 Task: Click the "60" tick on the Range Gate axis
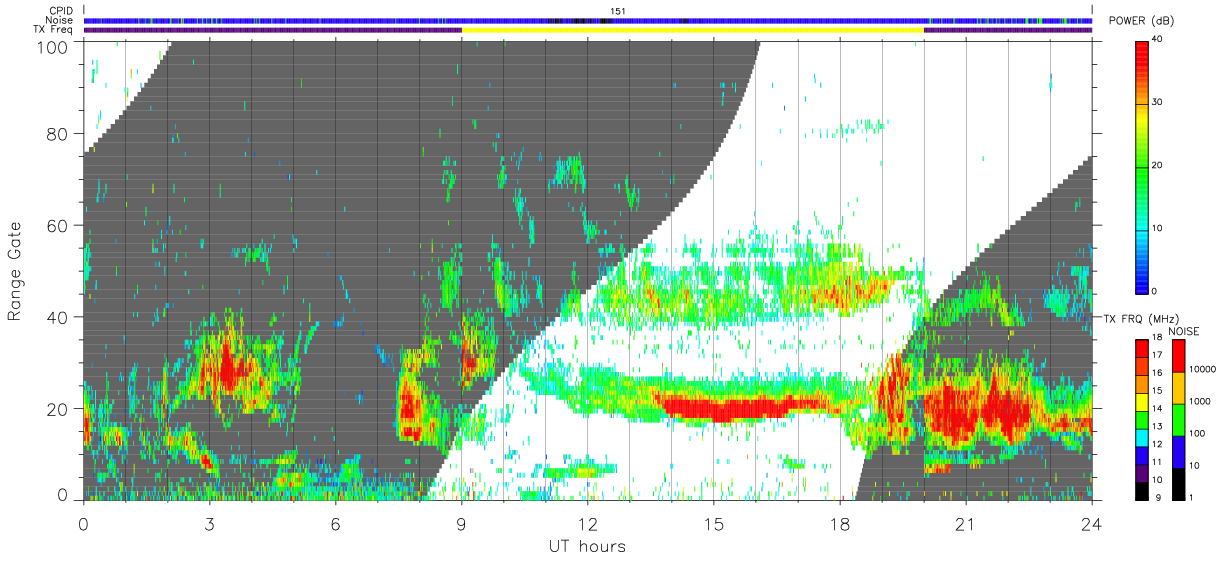57,226
